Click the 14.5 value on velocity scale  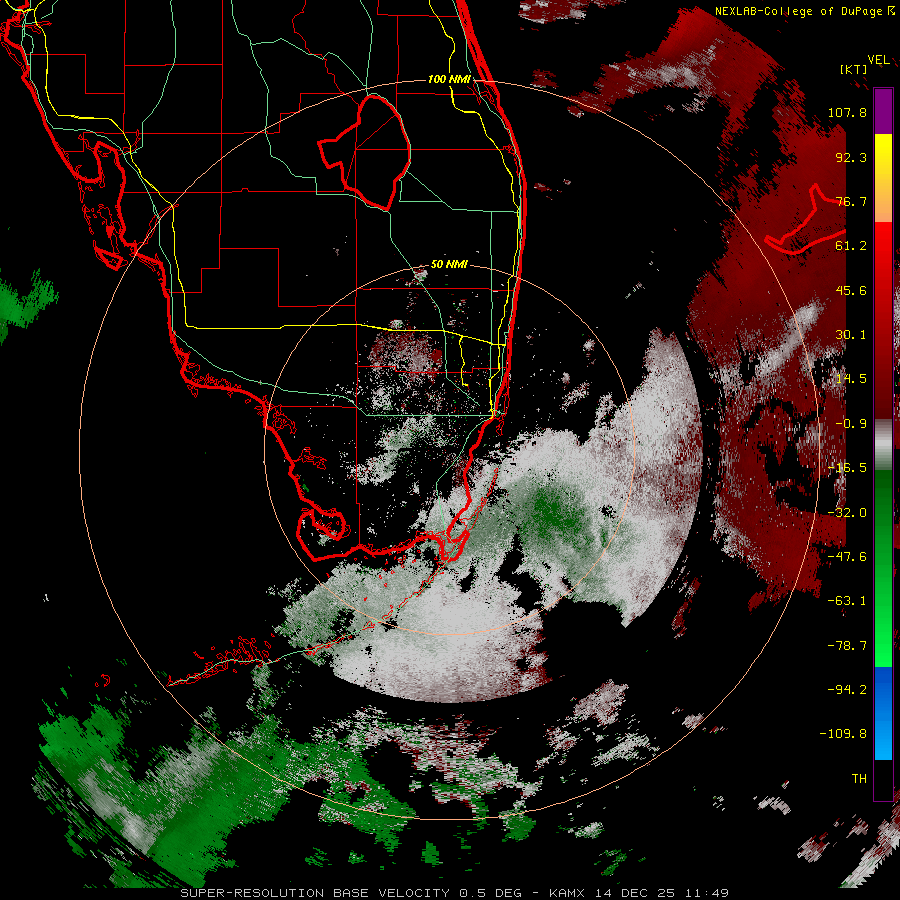tap(851, 379)
